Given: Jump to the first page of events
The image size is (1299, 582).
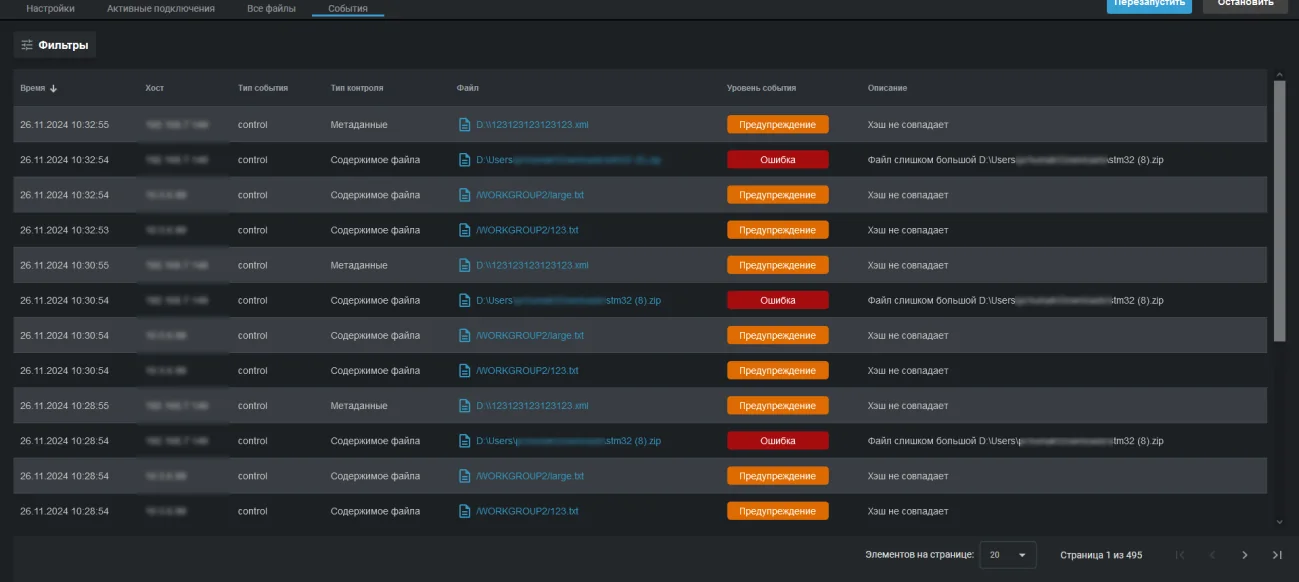Looking at the screenshot, I should click(x=1180, y=555).
